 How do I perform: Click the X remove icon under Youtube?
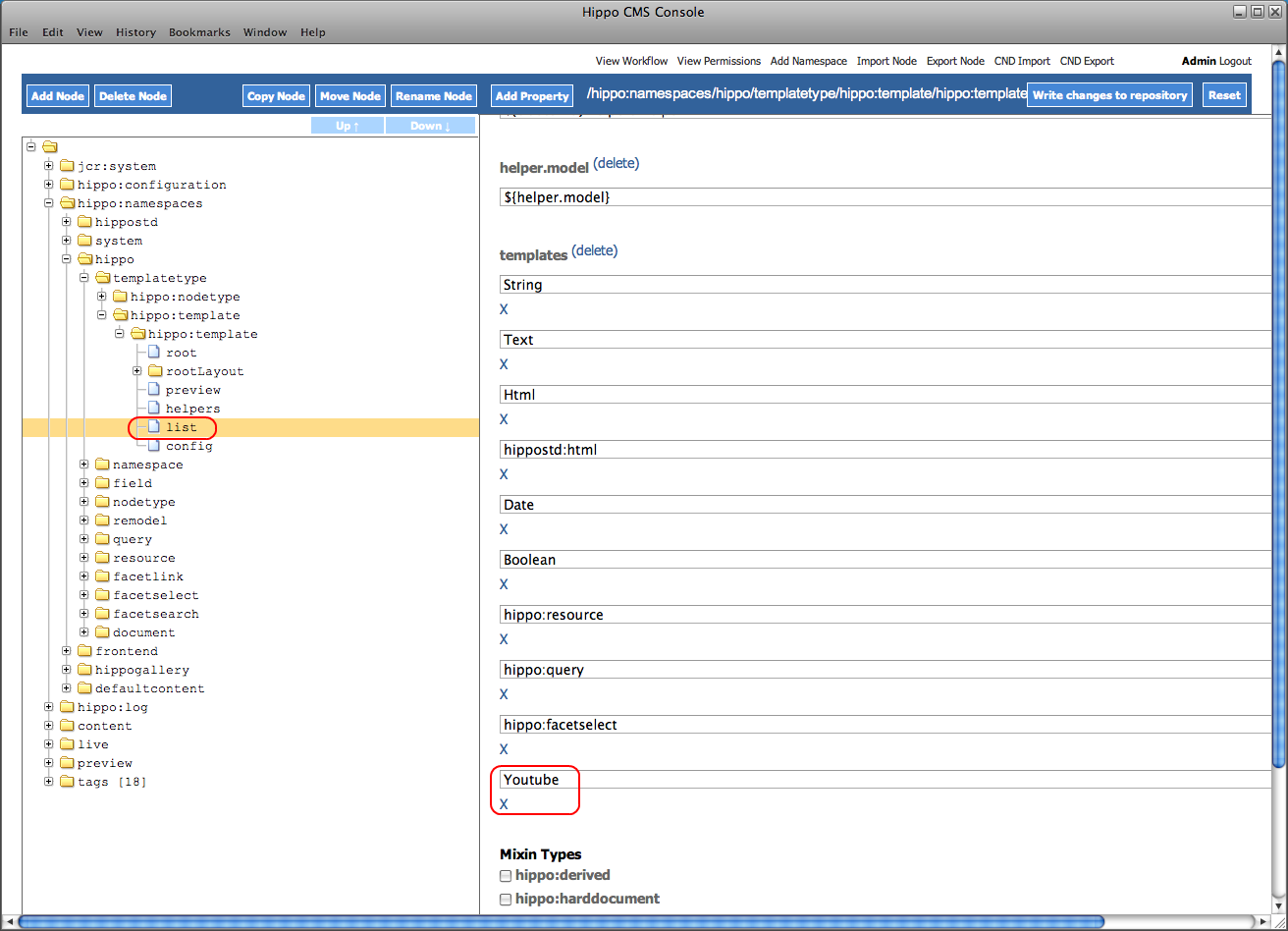click(504, 804)
